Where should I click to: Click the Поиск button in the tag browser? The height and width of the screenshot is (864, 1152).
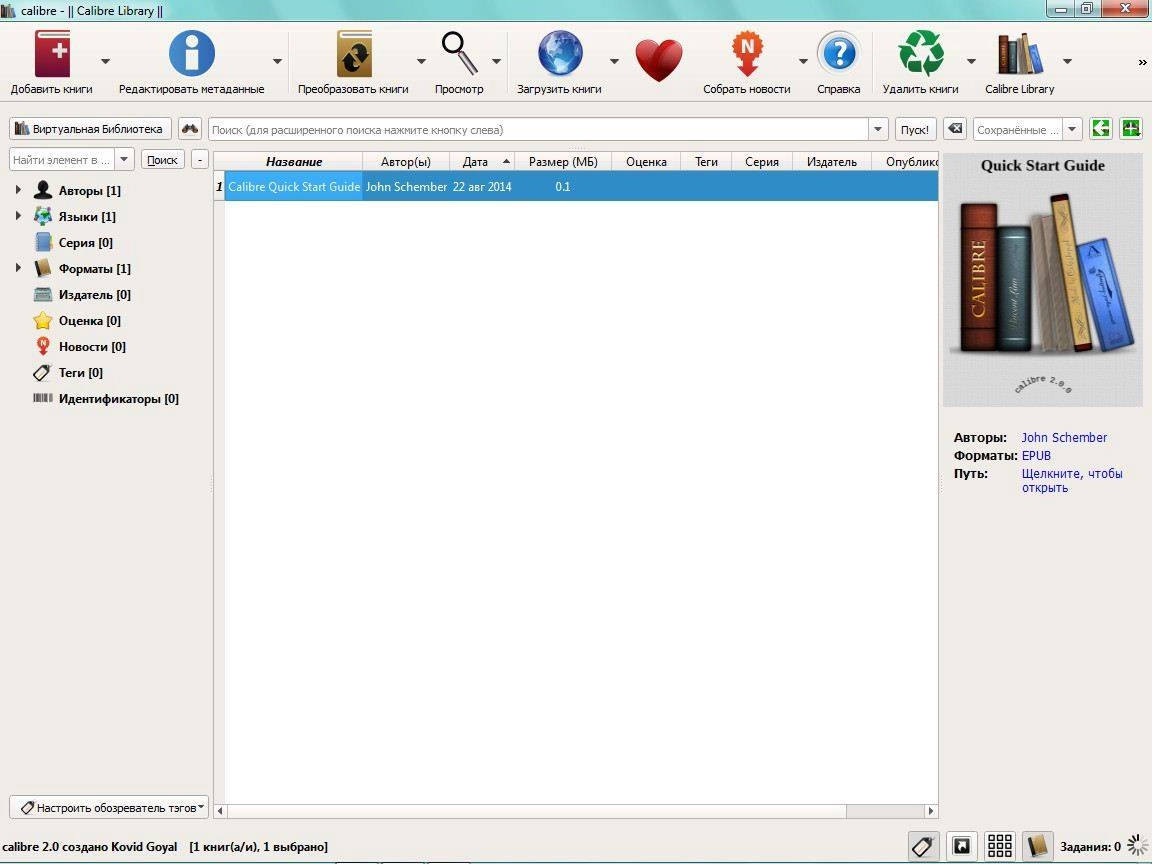tap(162, 159)
